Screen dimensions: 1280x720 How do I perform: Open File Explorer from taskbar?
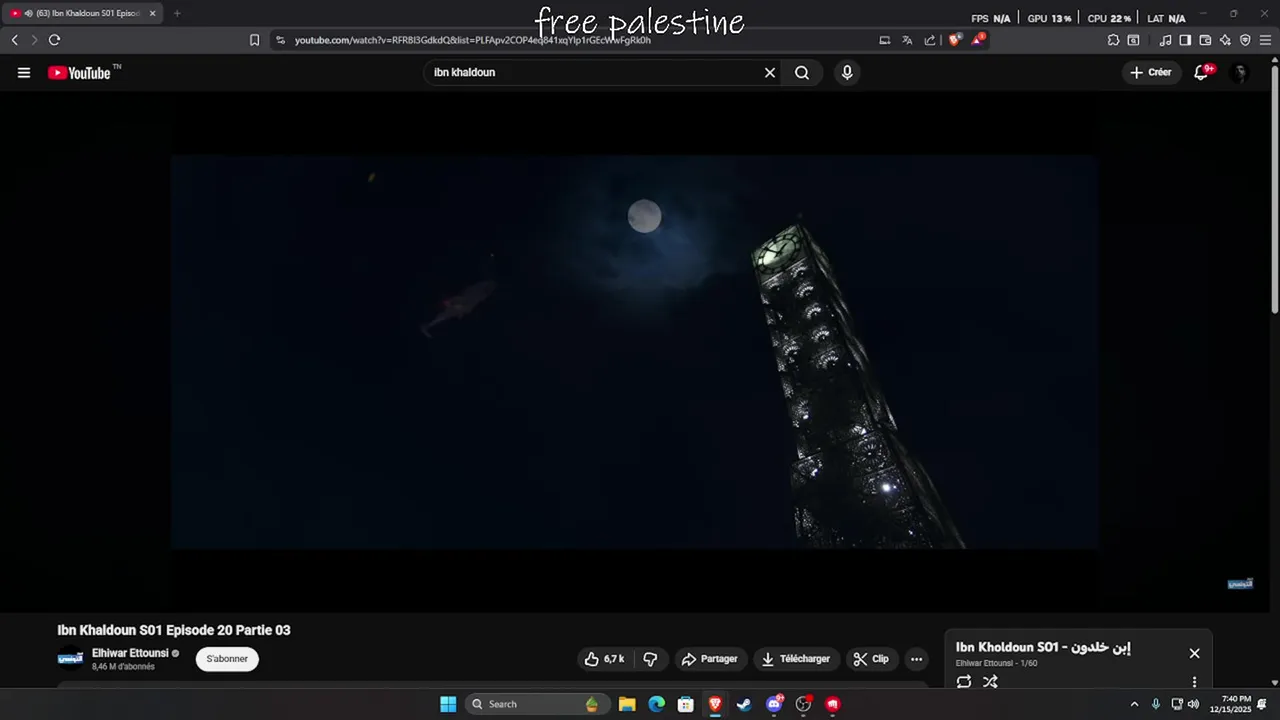pos(627,704)
